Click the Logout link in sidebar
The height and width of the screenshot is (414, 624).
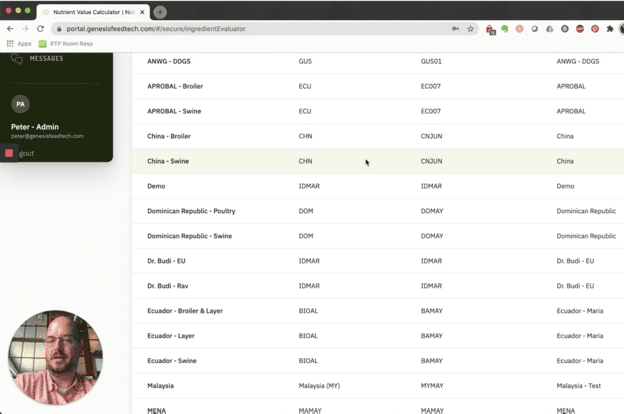click(25, 153)
